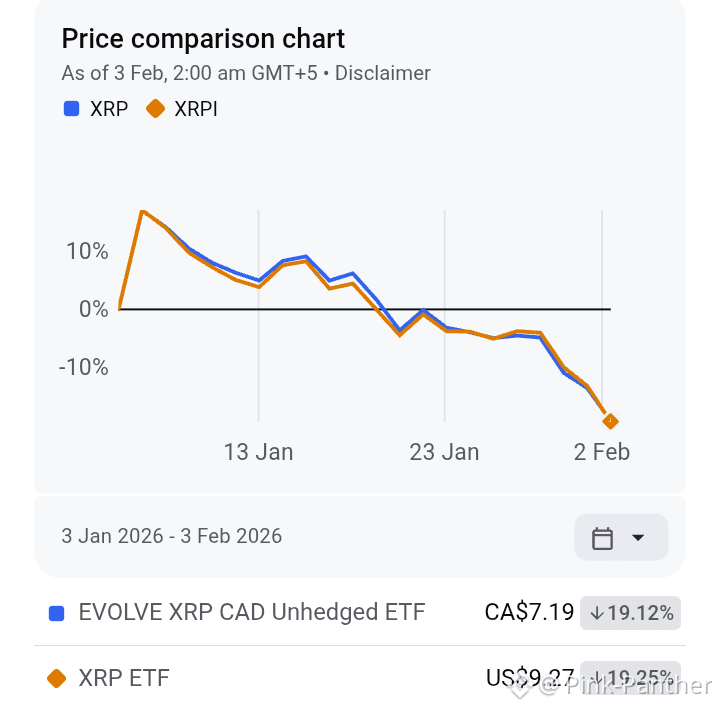
Task: Click the down arrow in the 19.12% badge
Action: point(597,612)
